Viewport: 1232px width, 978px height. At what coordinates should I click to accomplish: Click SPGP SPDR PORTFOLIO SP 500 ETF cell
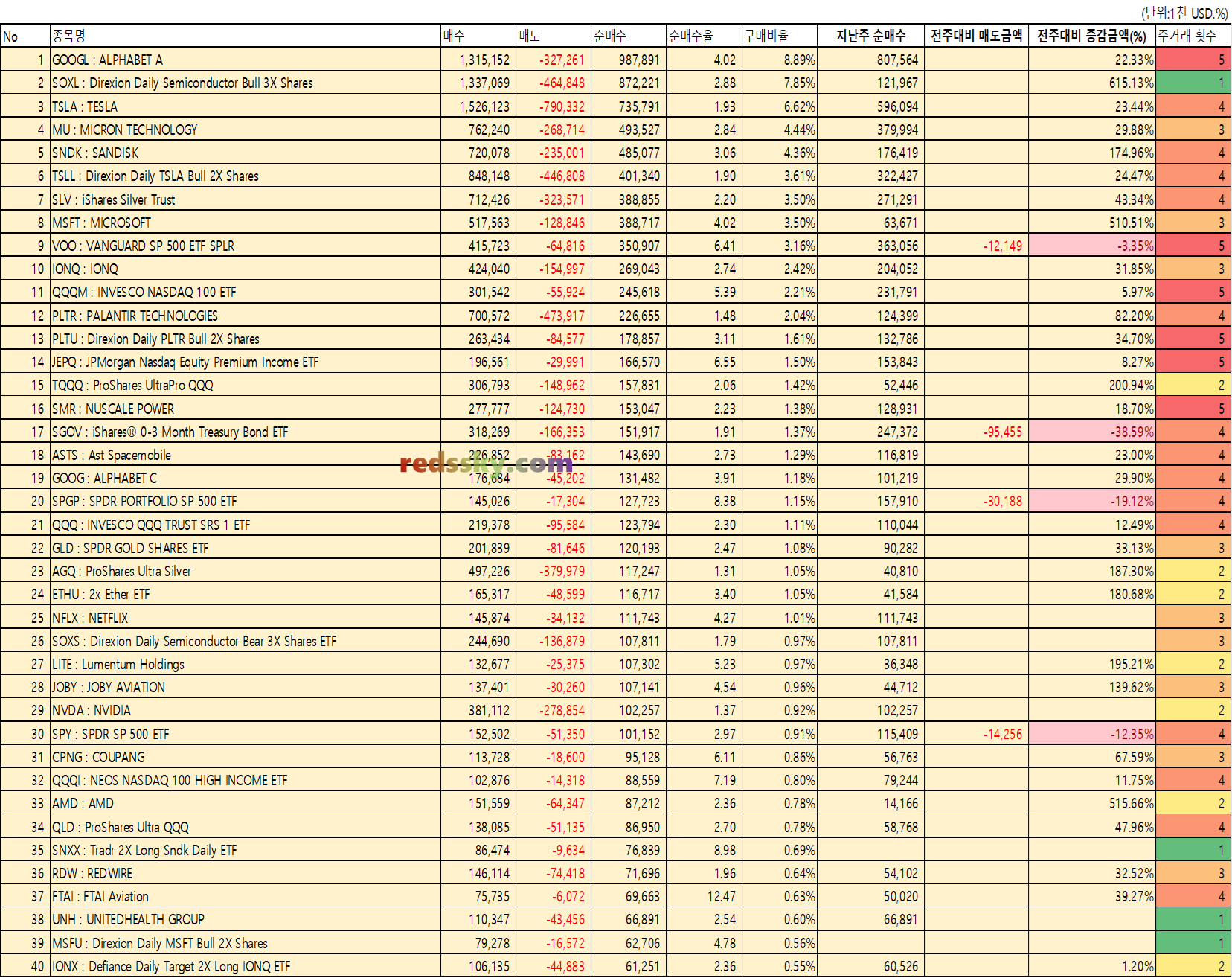click(x=246, y=501)
